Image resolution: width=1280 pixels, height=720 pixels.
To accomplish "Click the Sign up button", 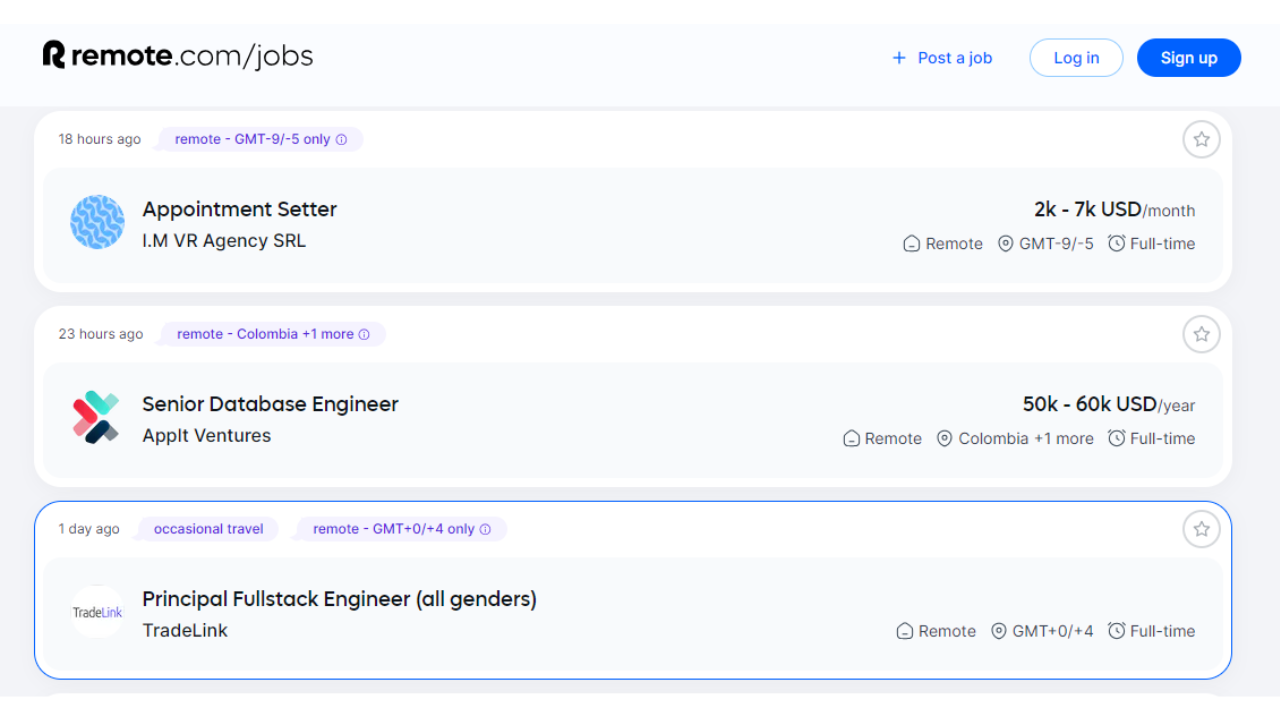I will [x=1189, y=58].
